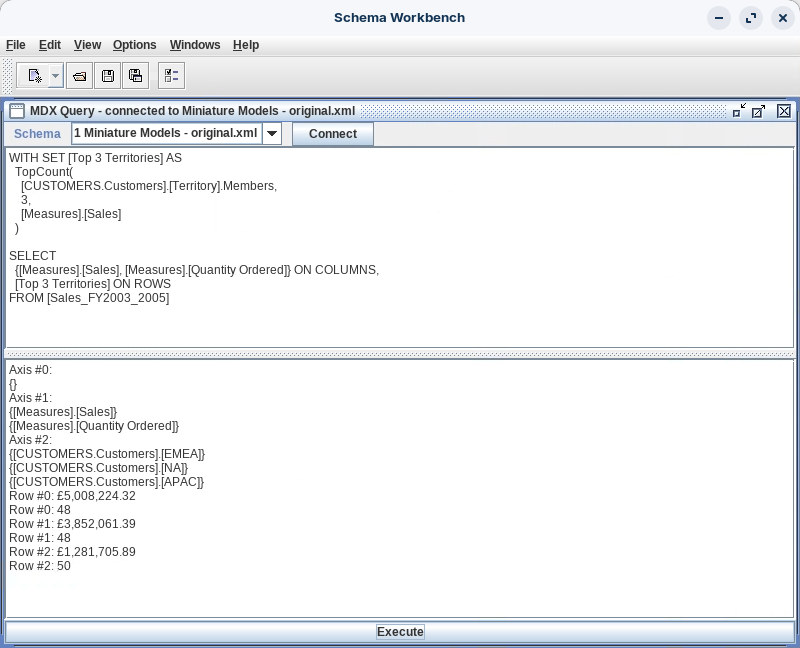
Task: Open the File menu
Action: tap(16, 45)
